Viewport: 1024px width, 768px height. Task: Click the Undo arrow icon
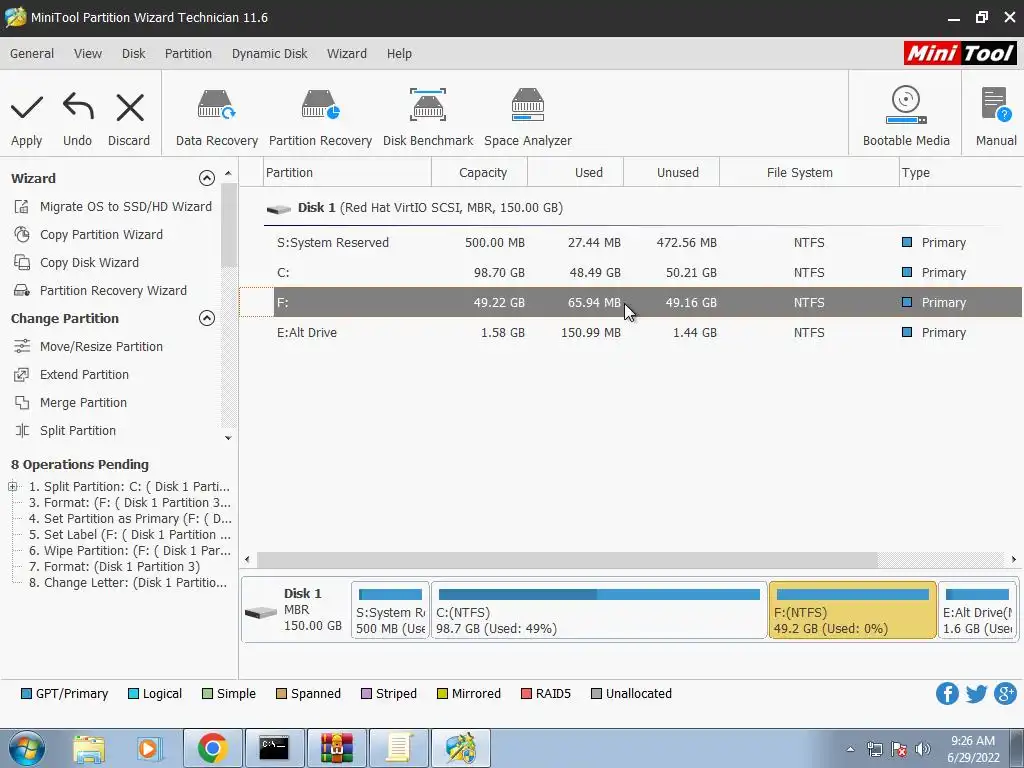(78, 106)
